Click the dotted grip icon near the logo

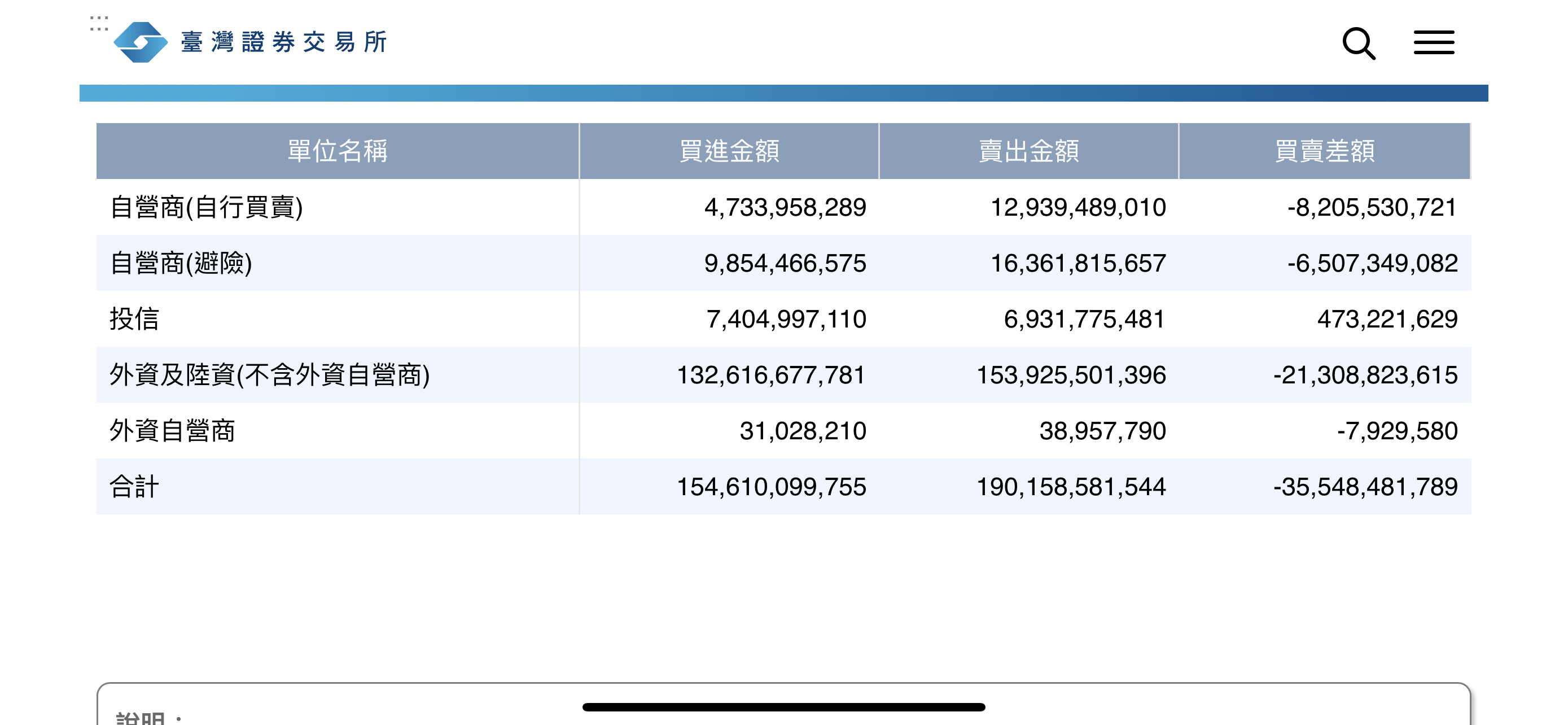tap(99, 23)
